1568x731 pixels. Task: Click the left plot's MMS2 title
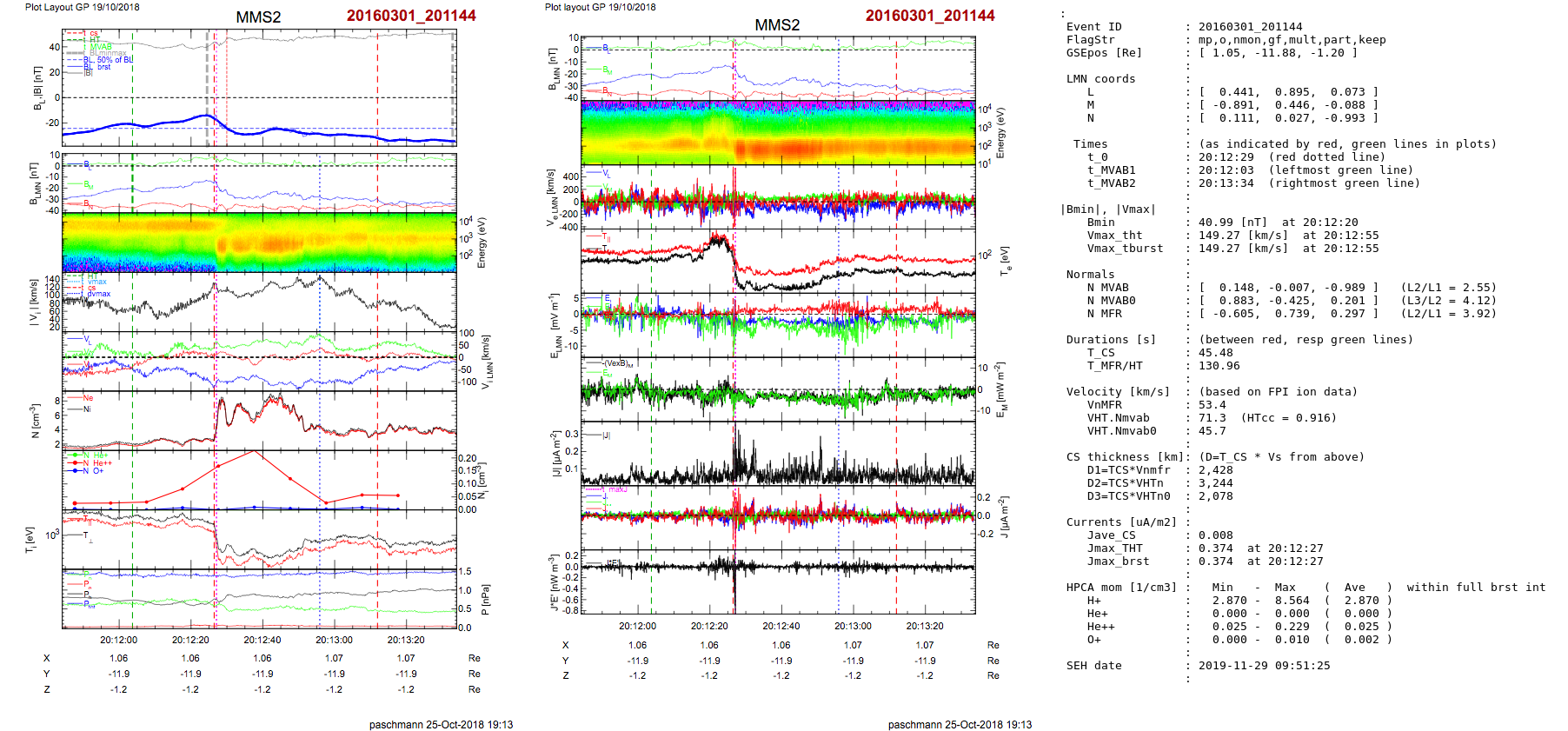pyautogui.click(x=258, y=17)
